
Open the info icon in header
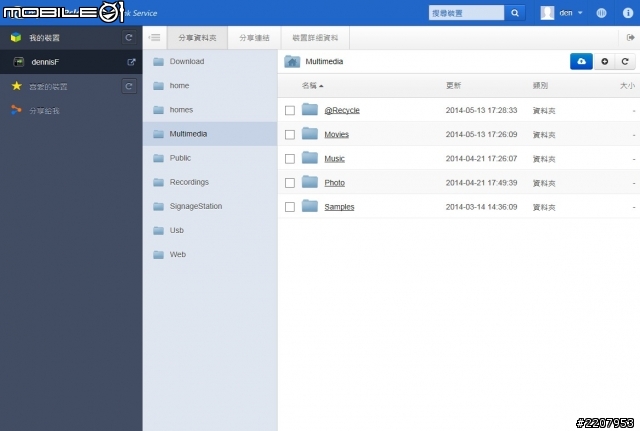pyautogui.click(x=628, y=13)
